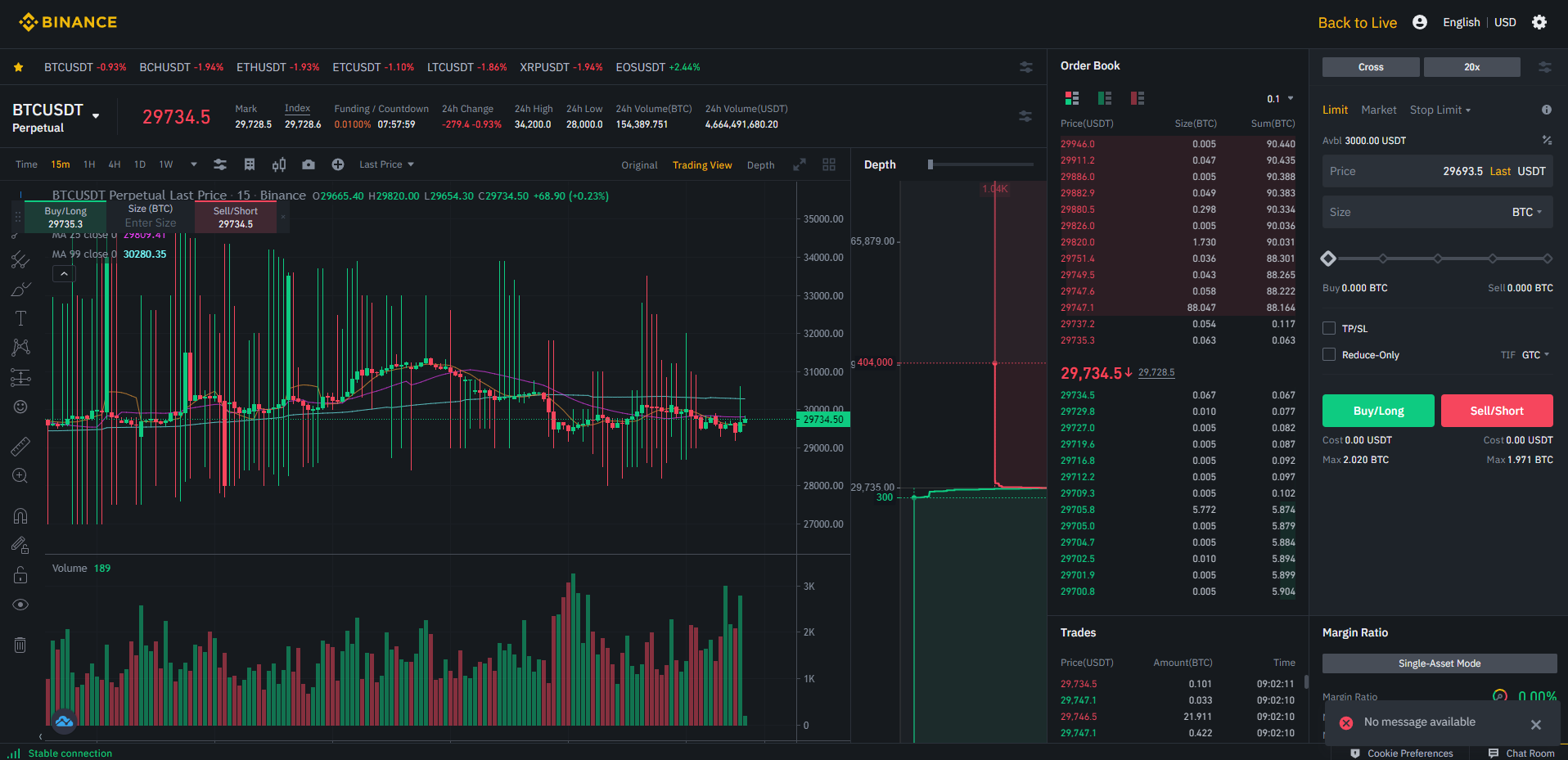Image resolution: width=1568 pixels, height=760 pixels.
Task: Click the Single-Asset Mode button
Action: coord(1440,663)
